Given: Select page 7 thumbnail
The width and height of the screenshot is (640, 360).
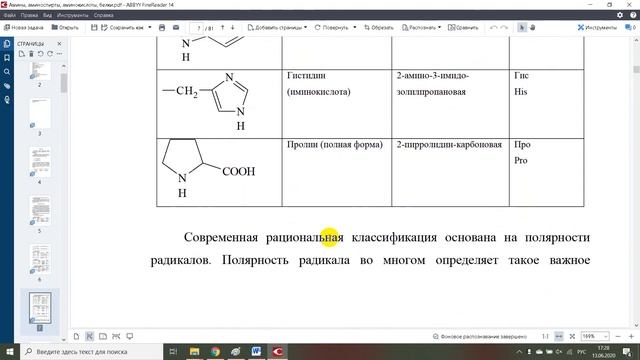Looking at the screenshot, I should click(x=40, y=308).
